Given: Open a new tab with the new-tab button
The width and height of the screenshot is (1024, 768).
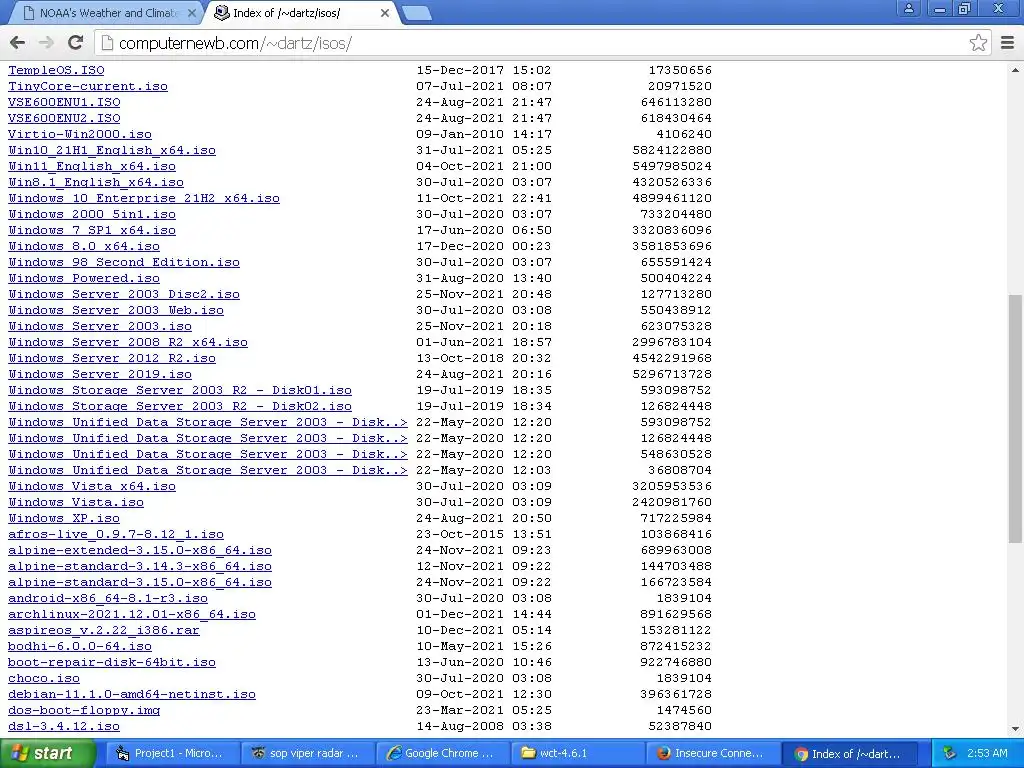Looking at the screenshot, I should coord(416,13).
